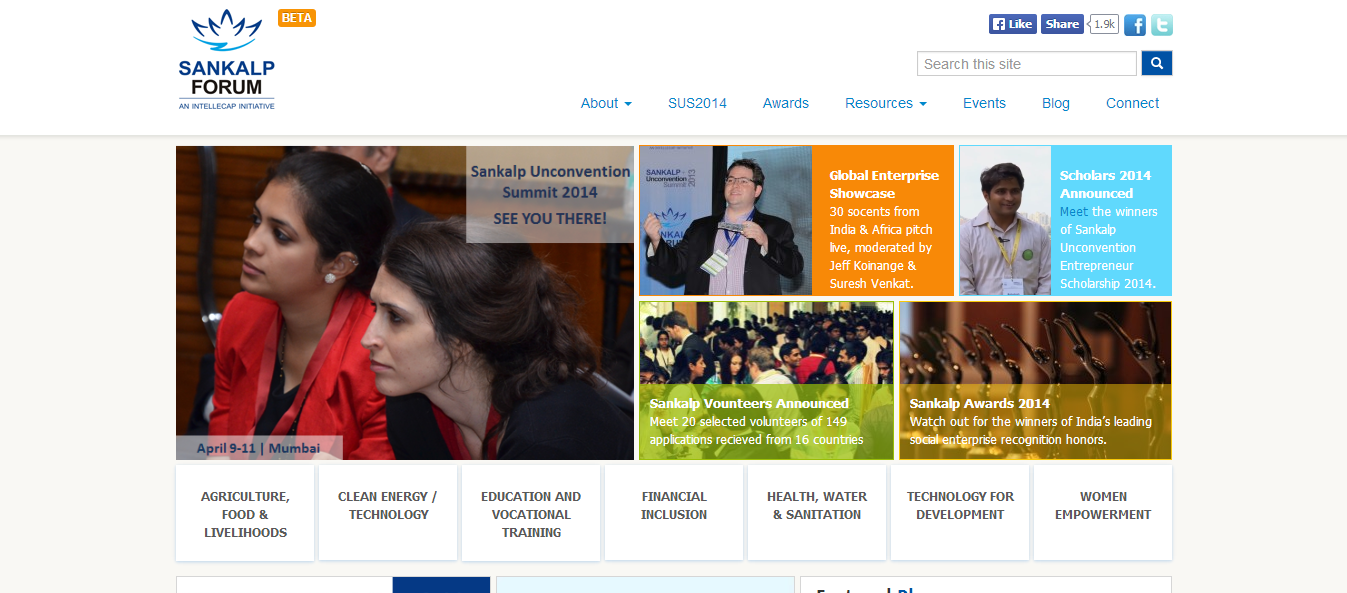
Task: Open the SUS2014 menu item
Action: [697, 103]
